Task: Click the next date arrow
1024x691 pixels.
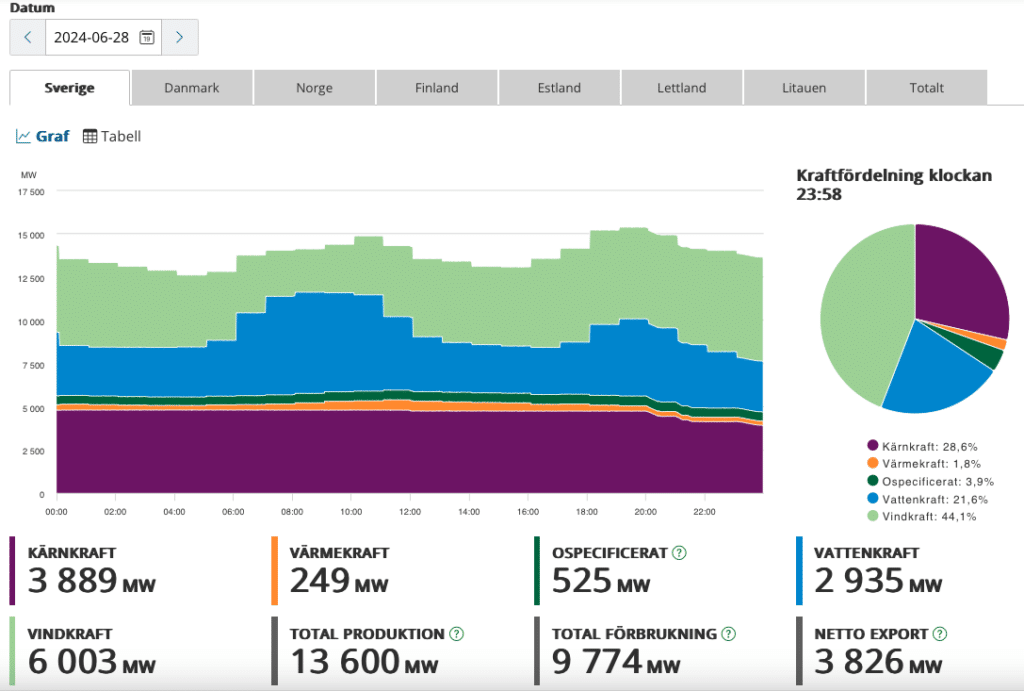Action: 180,37
